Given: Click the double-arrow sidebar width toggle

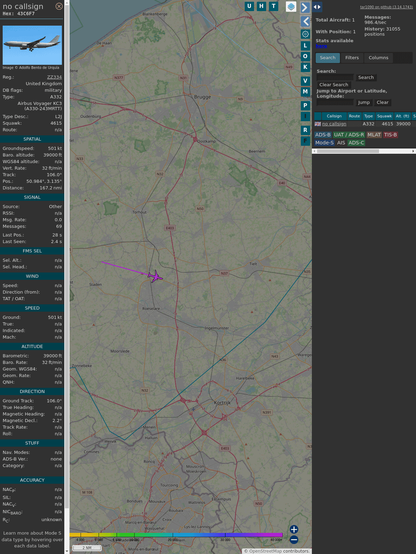Looking at the screenshot, I should point(317,7).
